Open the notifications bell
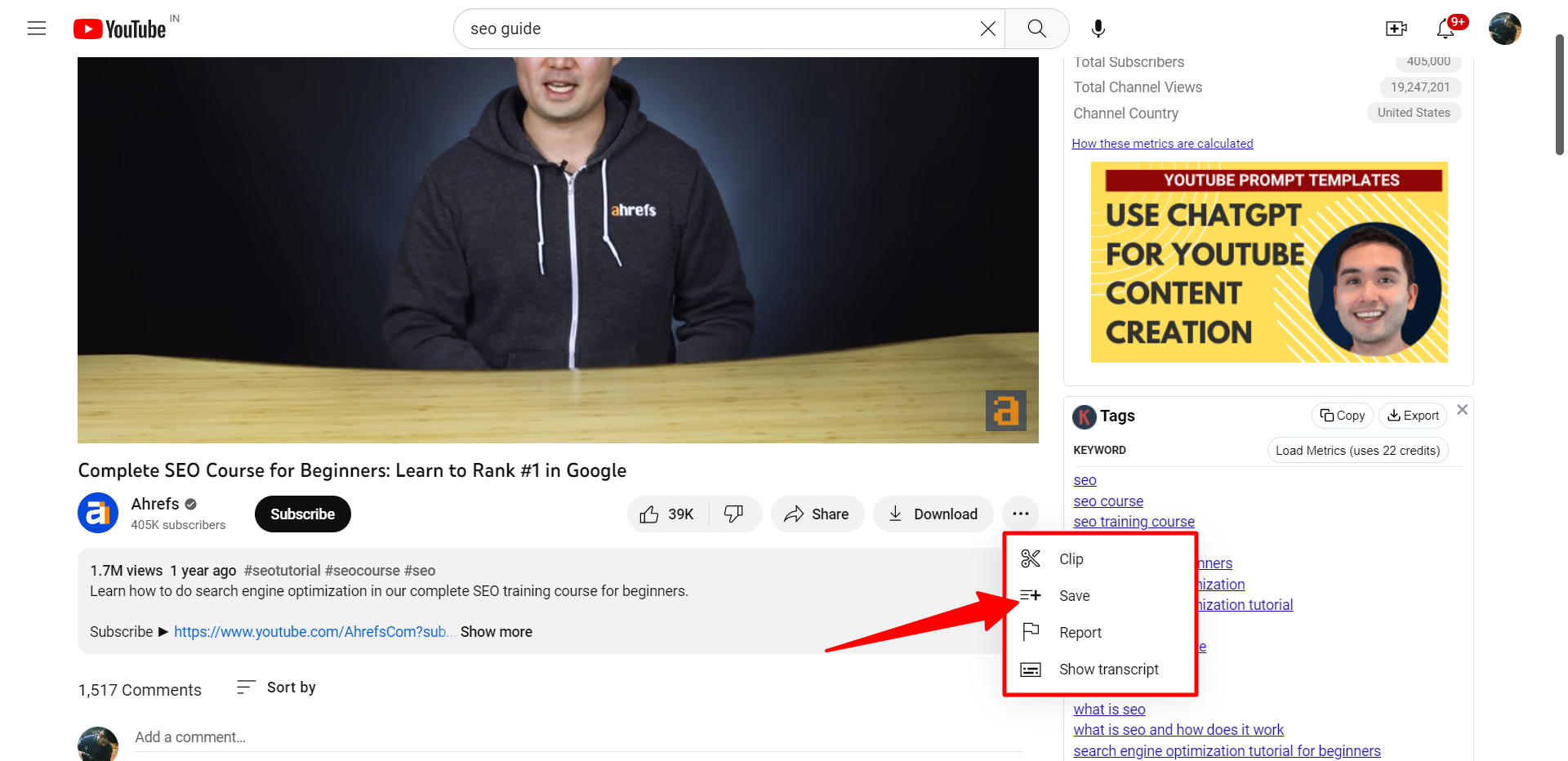The width and height of the screenshot is (1568, 761). [1445, 29]
